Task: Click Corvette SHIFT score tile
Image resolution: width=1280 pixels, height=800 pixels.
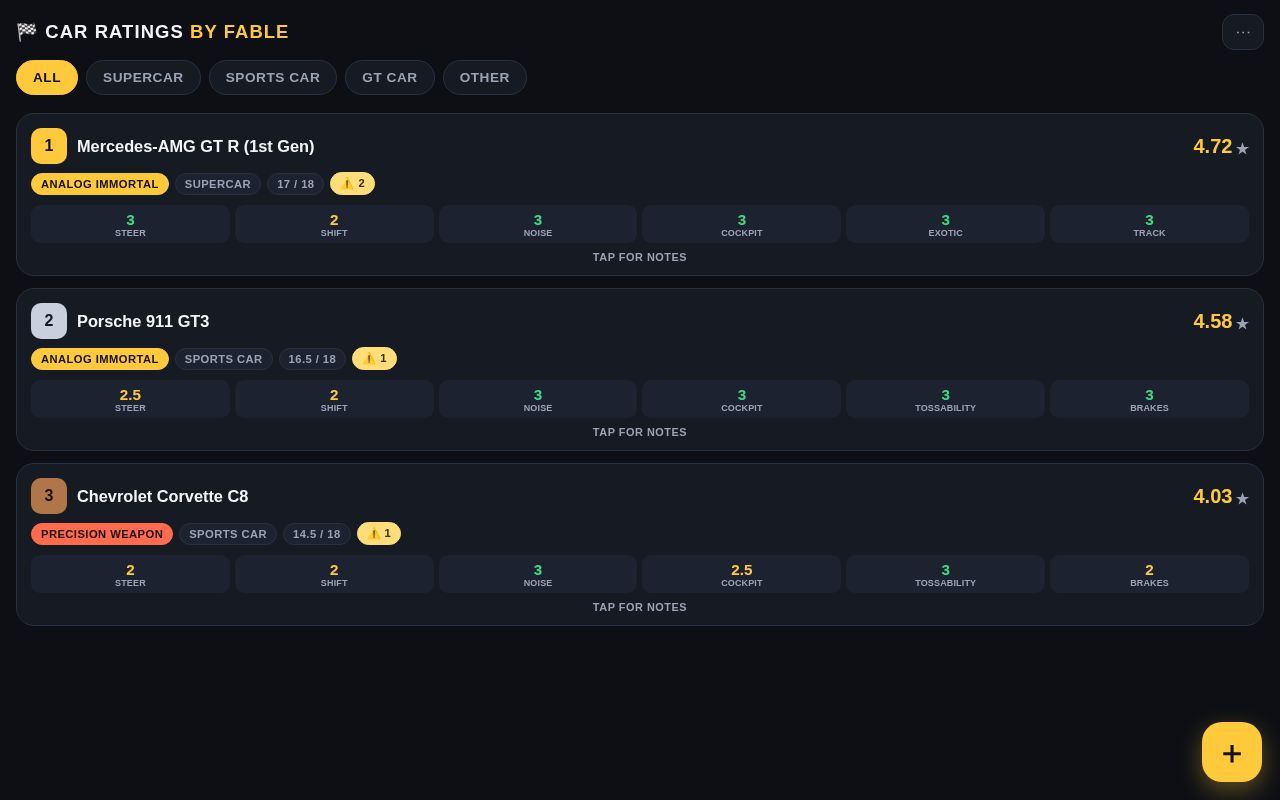Action: click(x=334, y=574)
